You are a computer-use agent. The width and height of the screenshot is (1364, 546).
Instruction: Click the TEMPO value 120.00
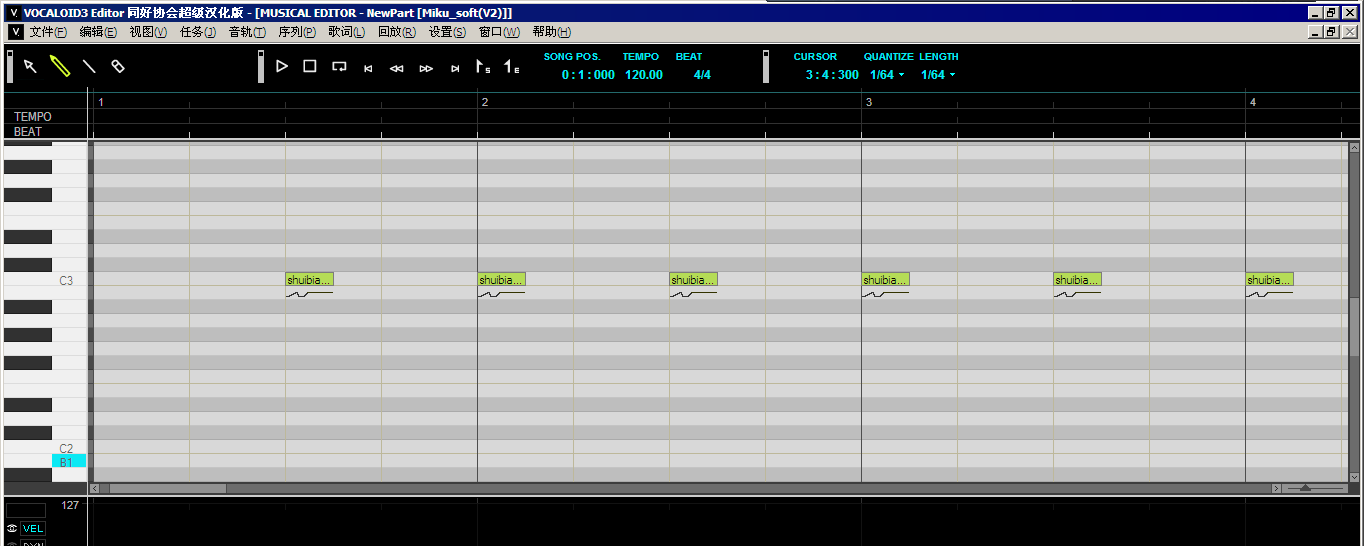(x=643, y=75)
